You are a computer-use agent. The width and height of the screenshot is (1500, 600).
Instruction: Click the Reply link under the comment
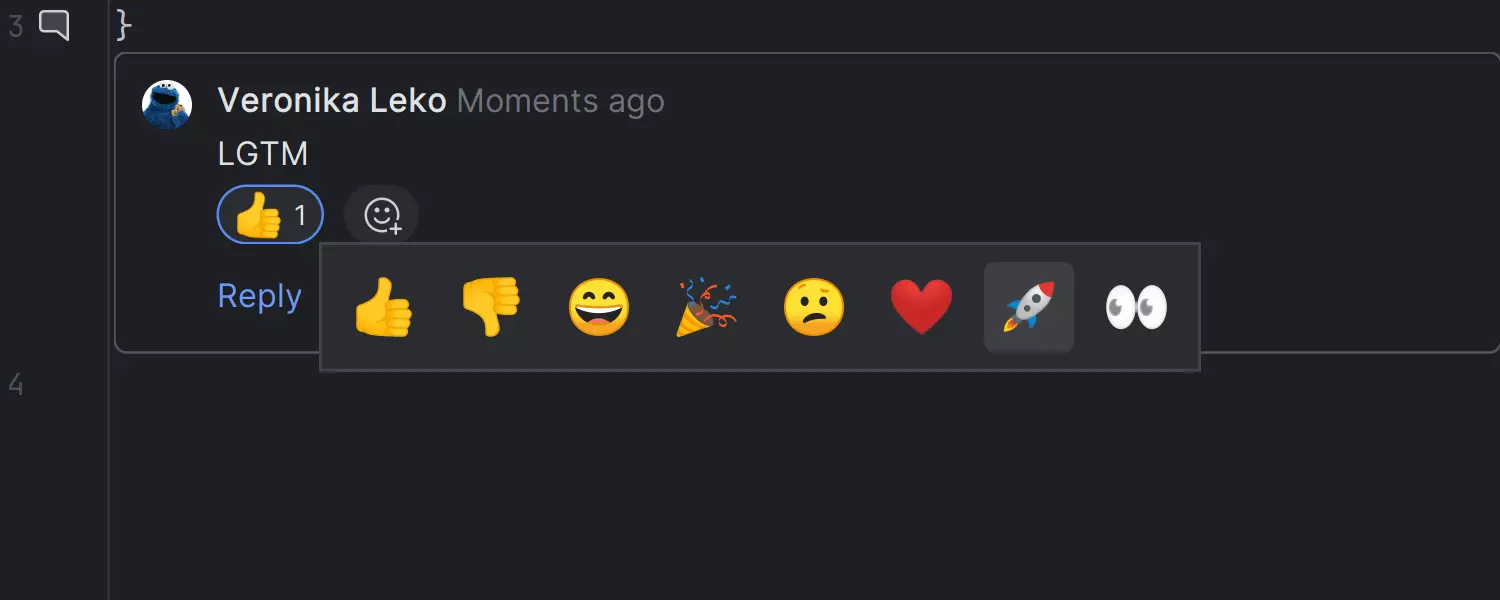259,296
